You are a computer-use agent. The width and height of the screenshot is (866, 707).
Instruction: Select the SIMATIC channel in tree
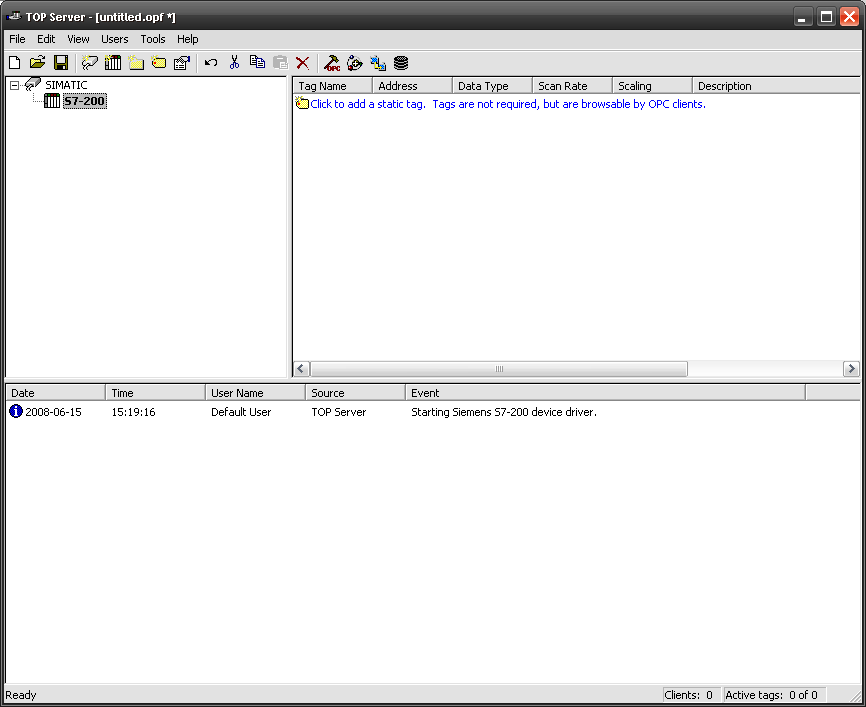[x=66, y=85]
